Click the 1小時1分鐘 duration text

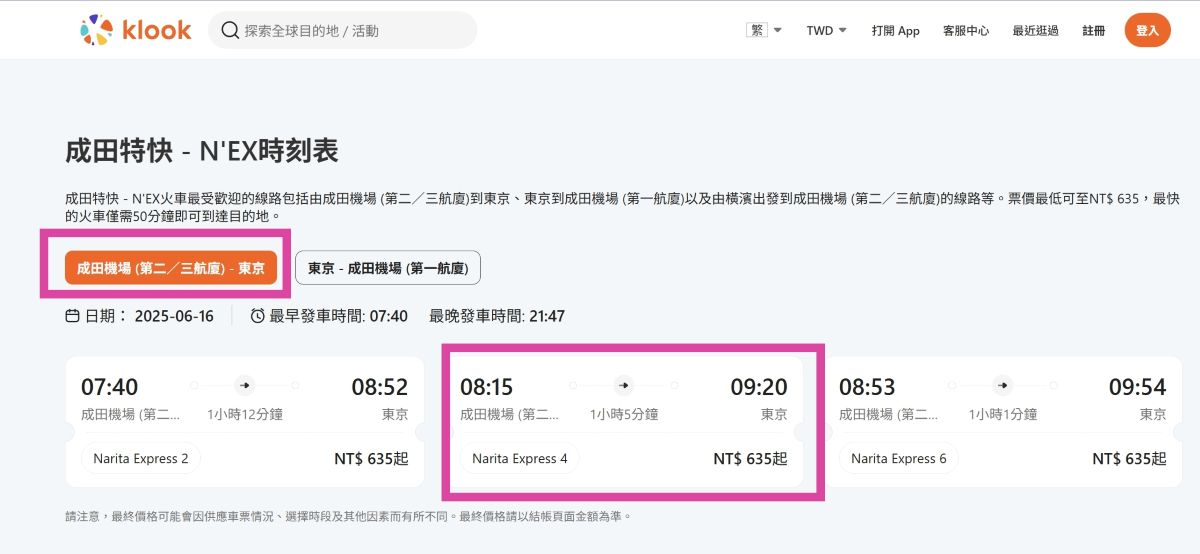click(1003, 414)
